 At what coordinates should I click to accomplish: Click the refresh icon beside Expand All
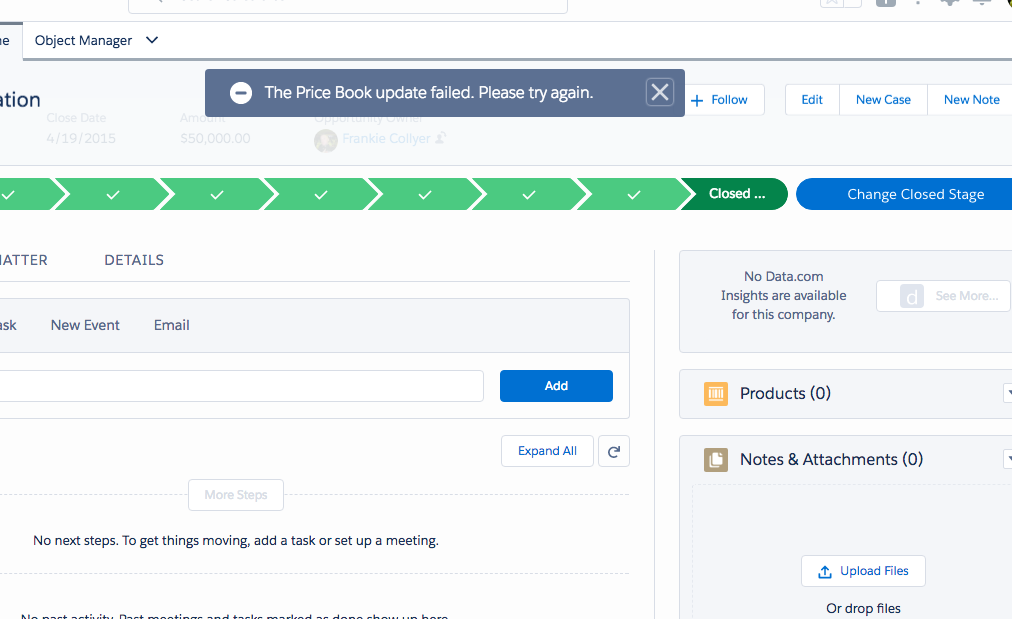(614, 451)
